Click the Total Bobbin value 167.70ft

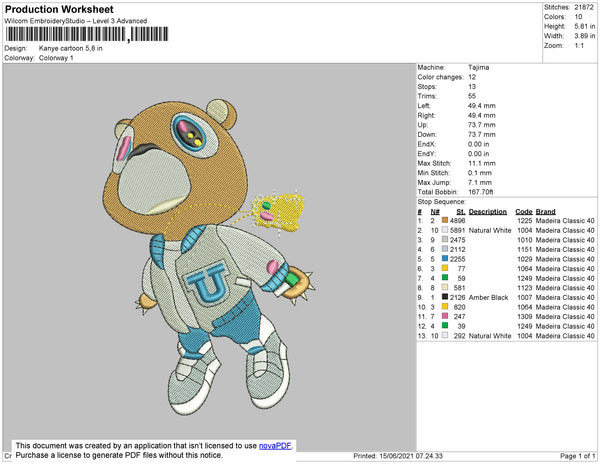(481, 192)
